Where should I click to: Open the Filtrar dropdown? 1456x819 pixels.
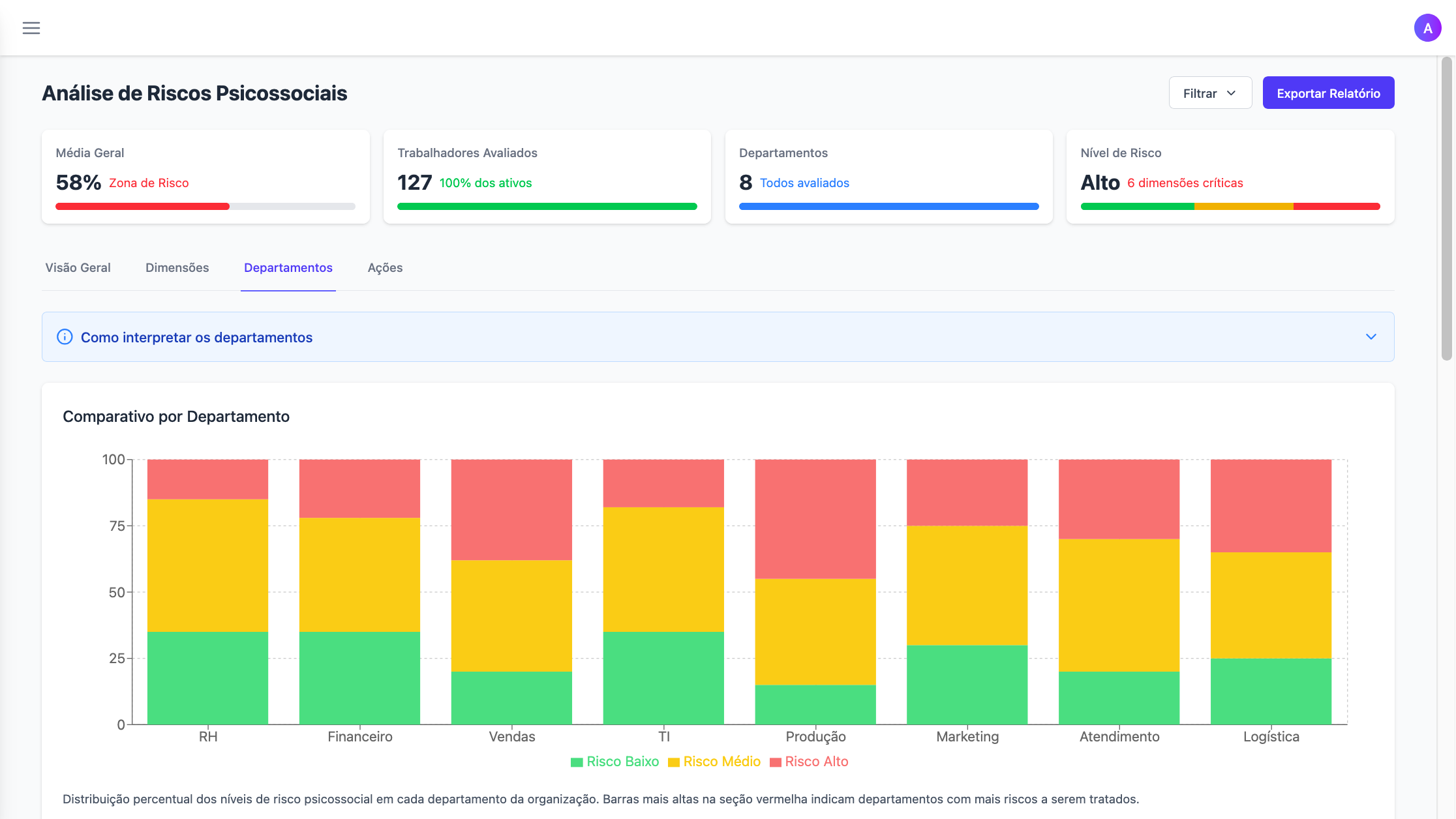tap(1210, 93)
